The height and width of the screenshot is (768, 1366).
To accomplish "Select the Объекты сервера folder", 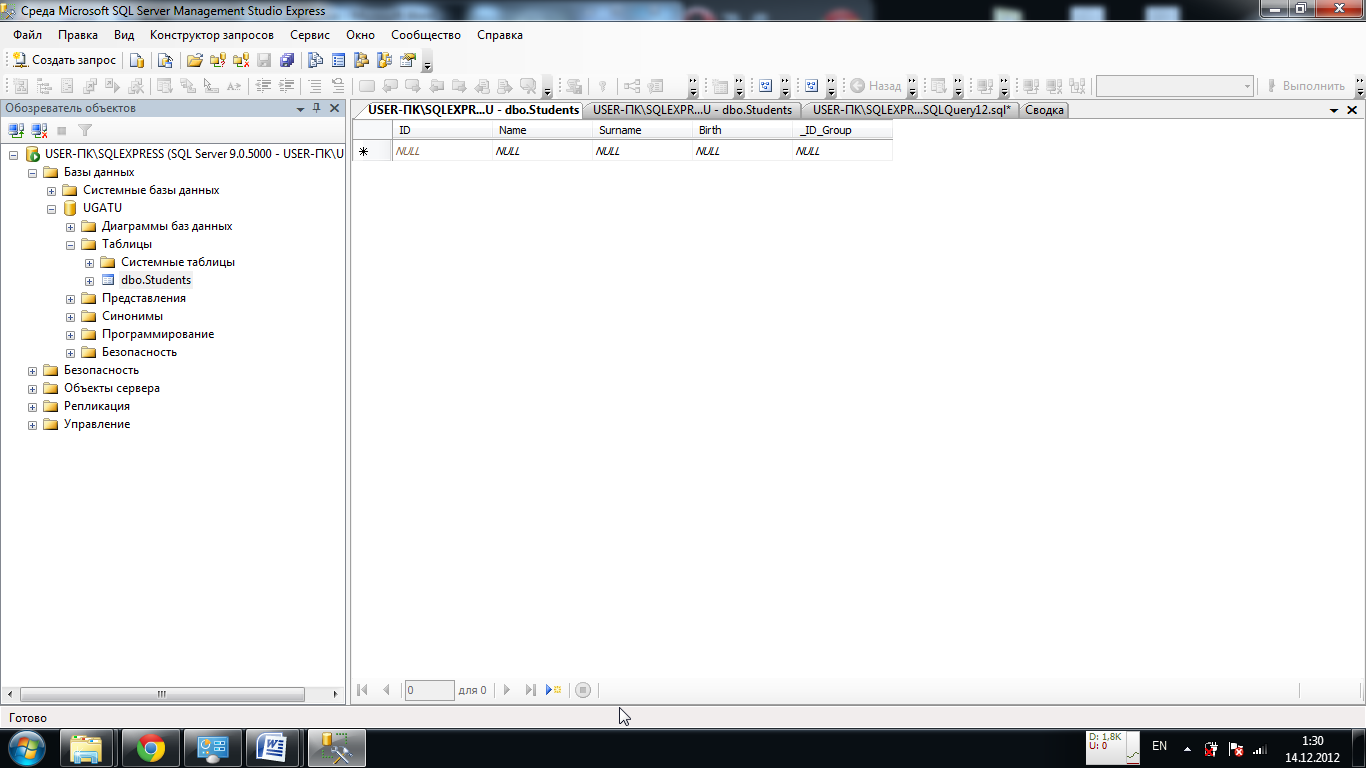I will 111,388.
